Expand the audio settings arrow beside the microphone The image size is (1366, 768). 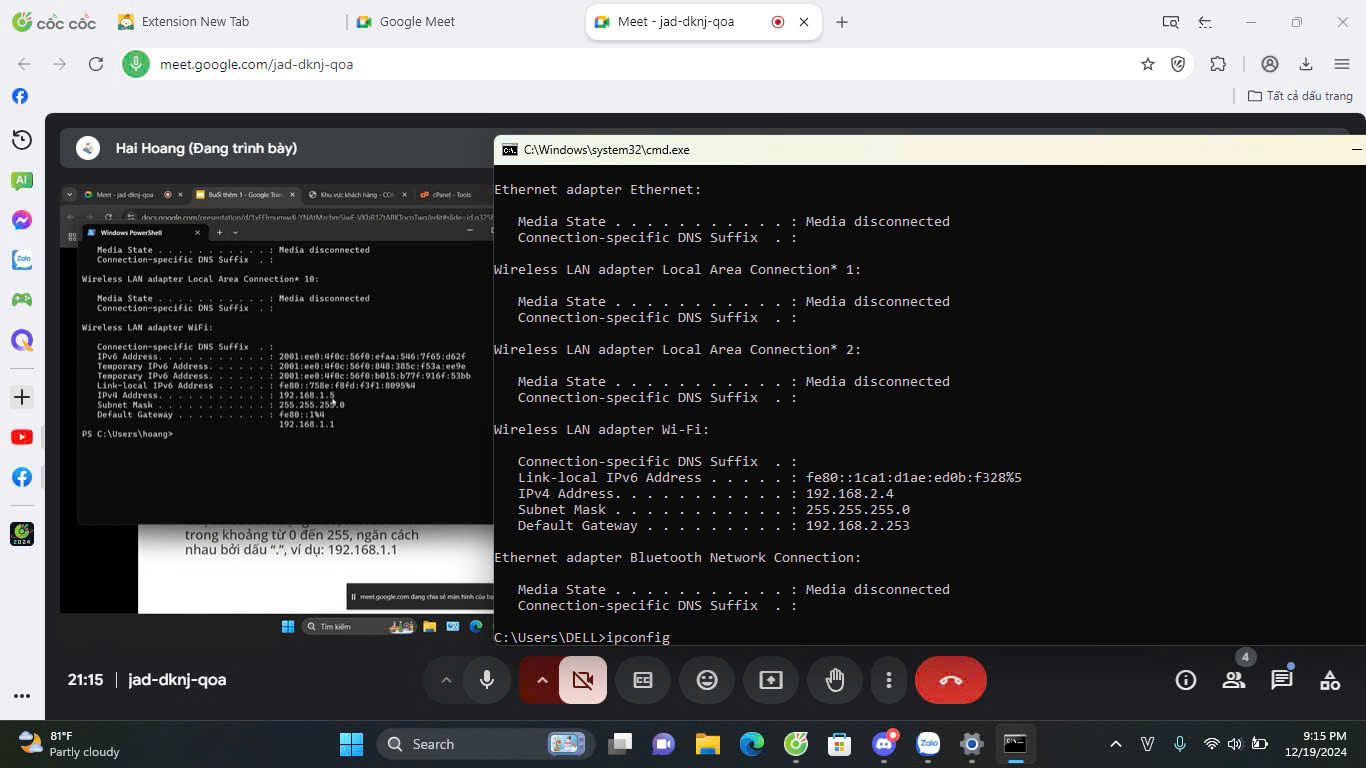pyautogui.click(x=446, y=680)
